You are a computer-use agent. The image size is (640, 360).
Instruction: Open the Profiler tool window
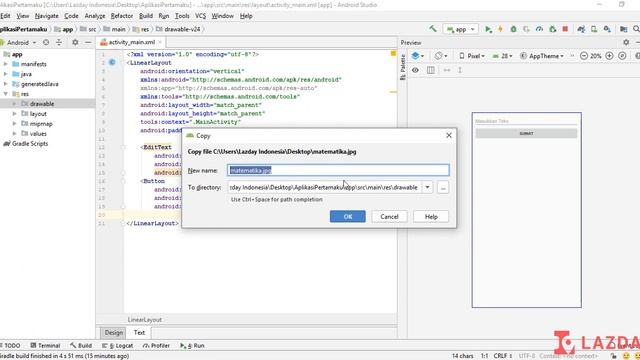pyautogui.click(x=156, y=345)
